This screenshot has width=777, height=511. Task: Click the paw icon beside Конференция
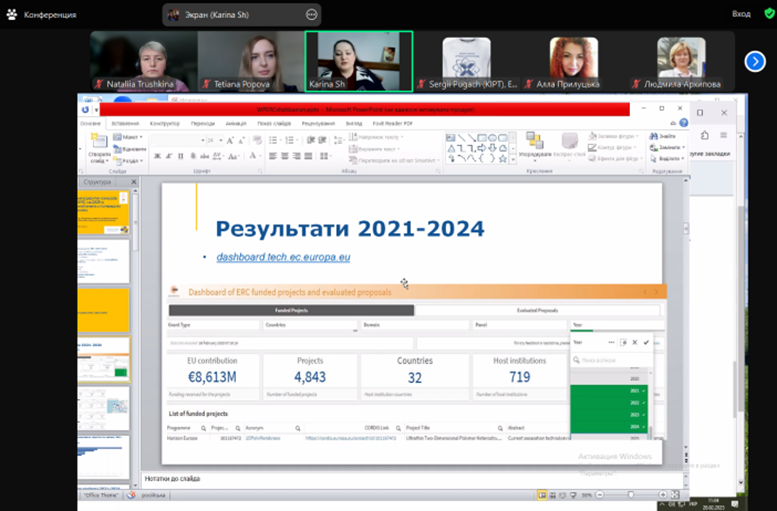click(x=11, y=14)
